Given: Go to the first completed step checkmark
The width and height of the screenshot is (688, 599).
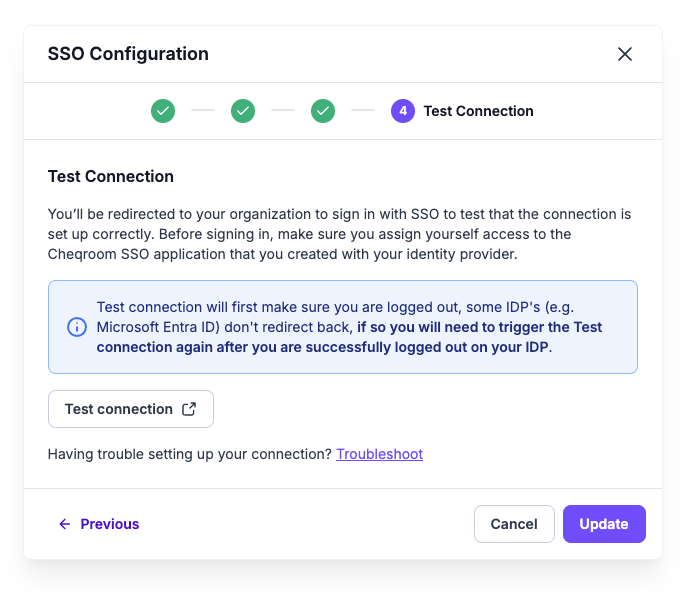Looking at the screenshot, I should 163,111.
